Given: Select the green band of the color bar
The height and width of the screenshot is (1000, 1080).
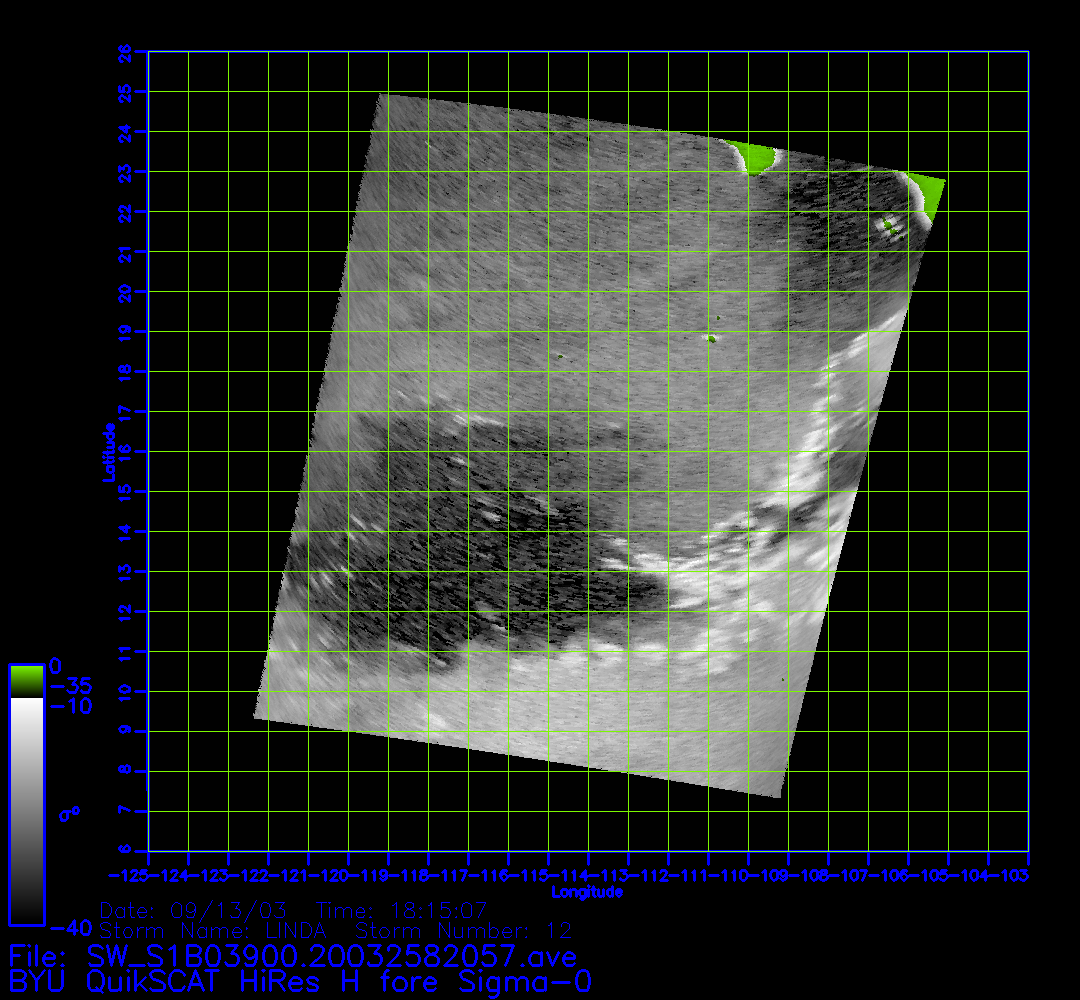Looking at the screenshot, I should (x=26, y=681).
